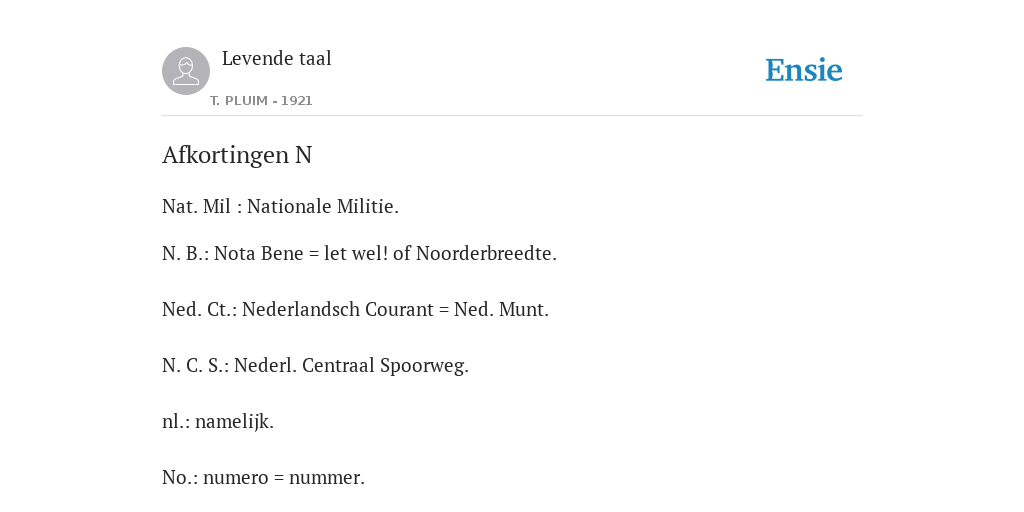The width and height of the screenshot is (1024, 512).
Task: Click the word Courant
Action: pos(399,310)
